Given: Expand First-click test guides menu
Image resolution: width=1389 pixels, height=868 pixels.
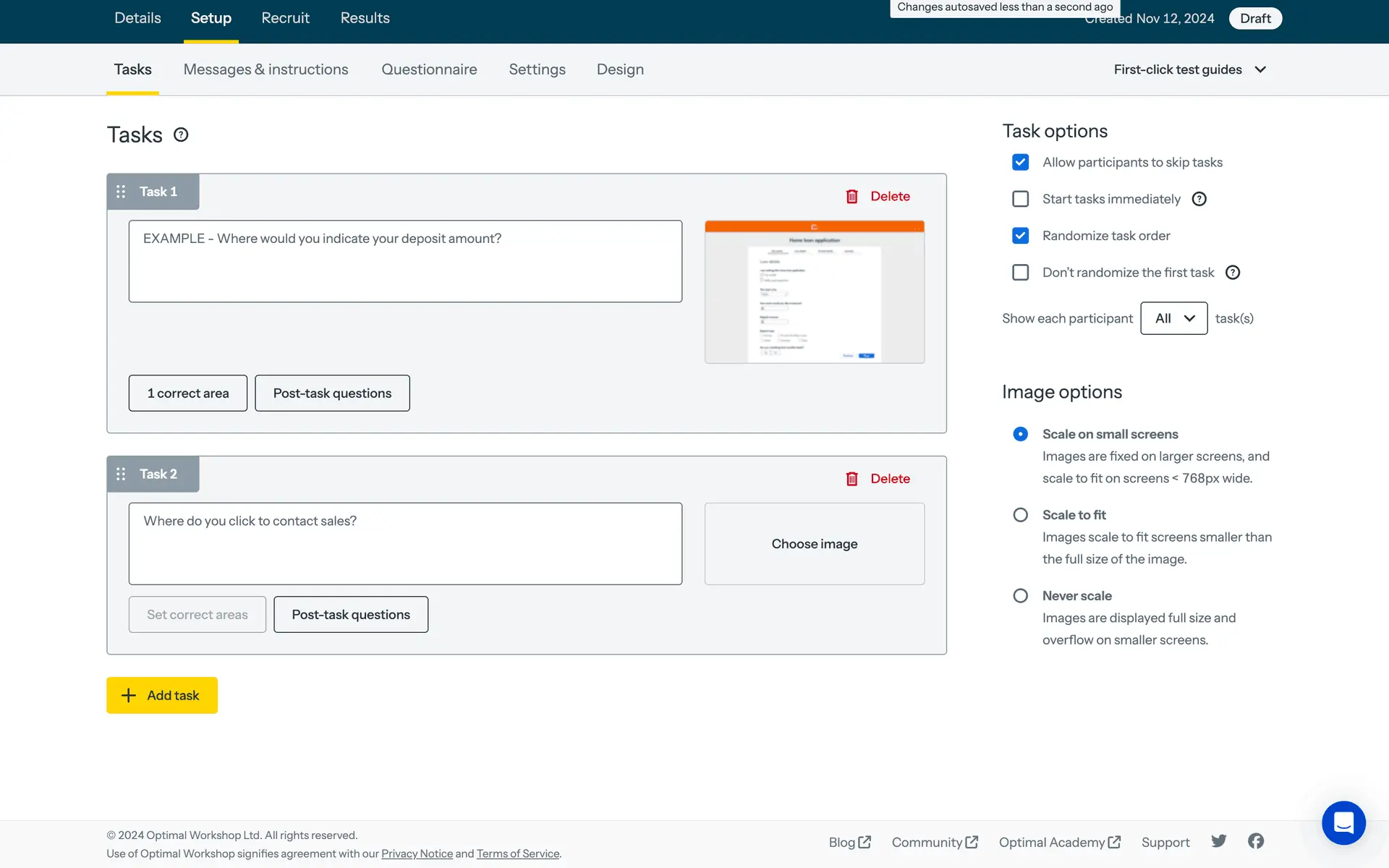Looking at the screenshot, I should 1189,69.
